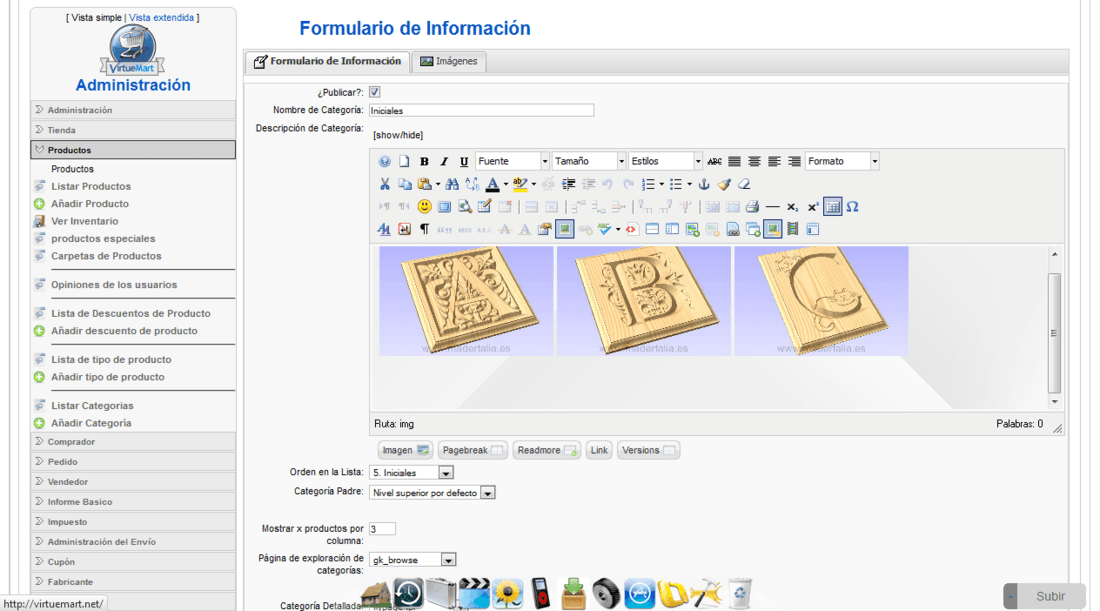
Task: Insert special character with omega icon
Action: point(852,206)
